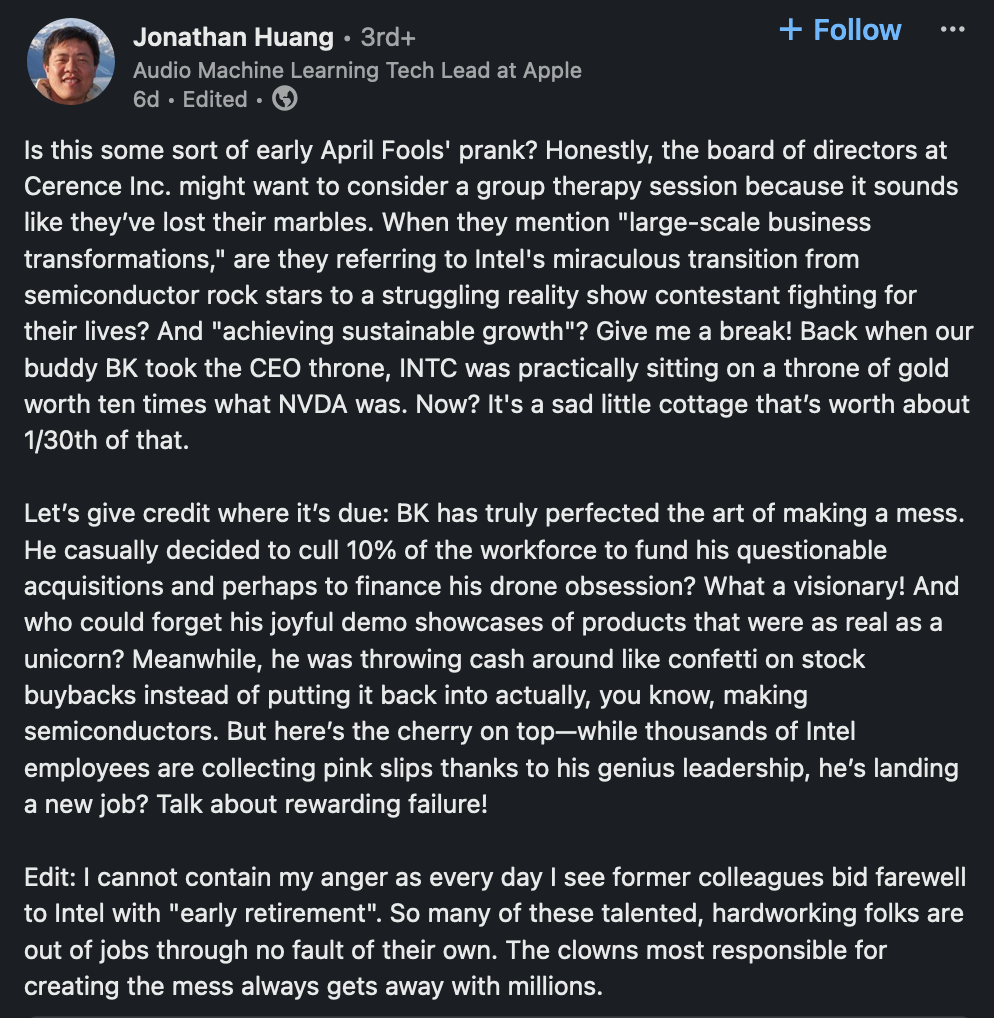Click the 3rd+ connection degree label
Screen dimensions: 994x1018
pyautogui.click(x=388, y=38)
